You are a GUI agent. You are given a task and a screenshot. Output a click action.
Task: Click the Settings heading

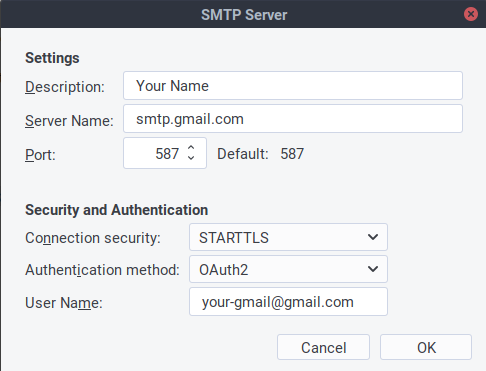(52, 58)
